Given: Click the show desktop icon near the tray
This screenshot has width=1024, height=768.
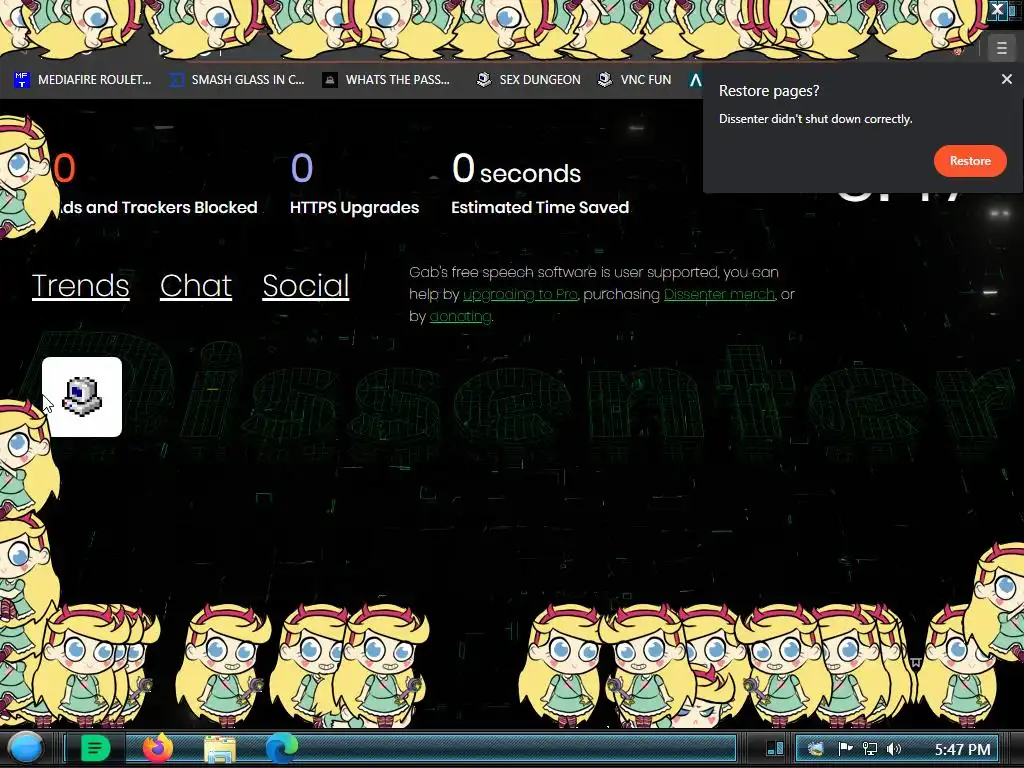Looking at the screenshot, I should 775,748.
